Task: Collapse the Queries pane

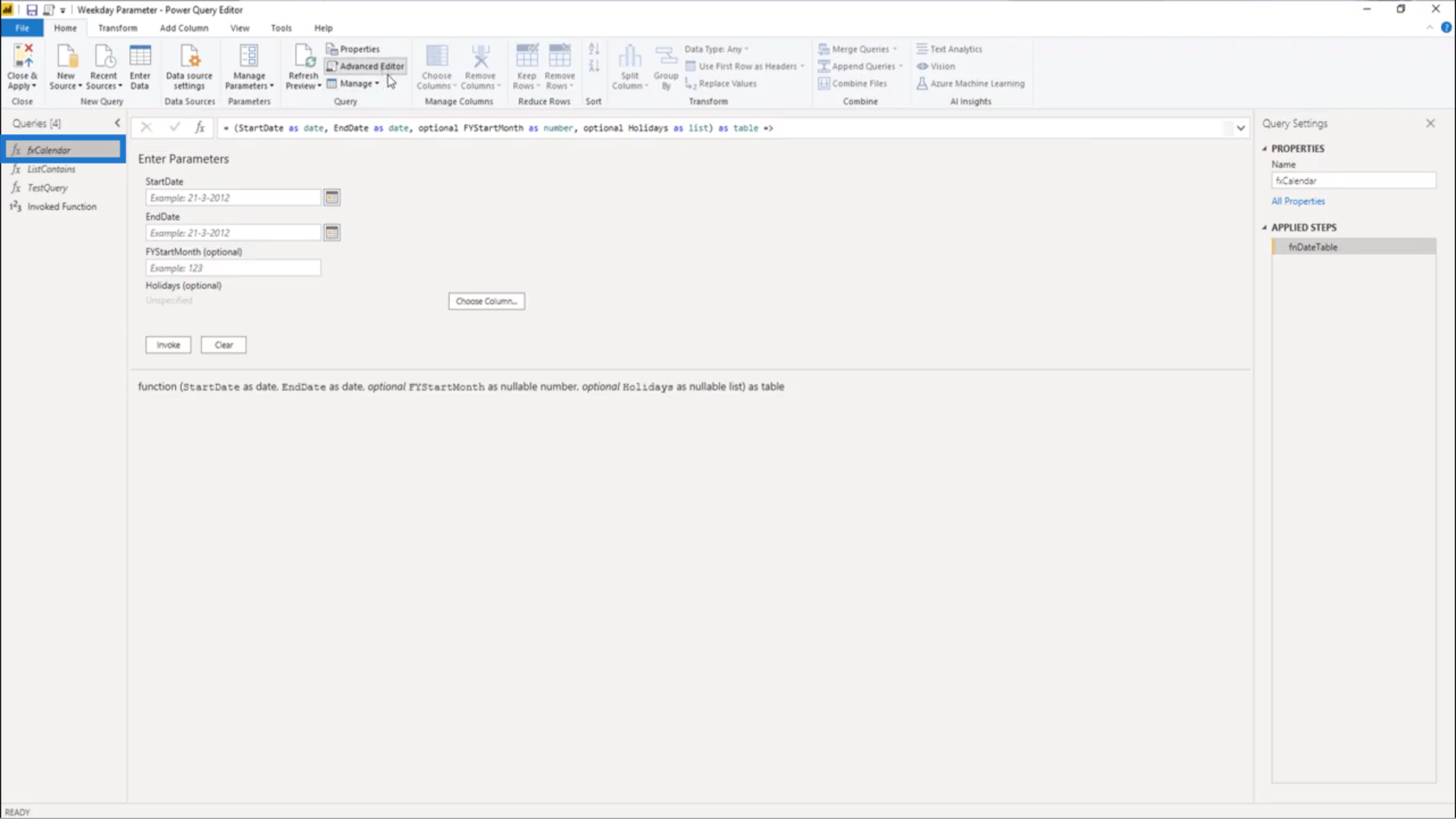Action: pyautogui.click(x=118, y=123)
